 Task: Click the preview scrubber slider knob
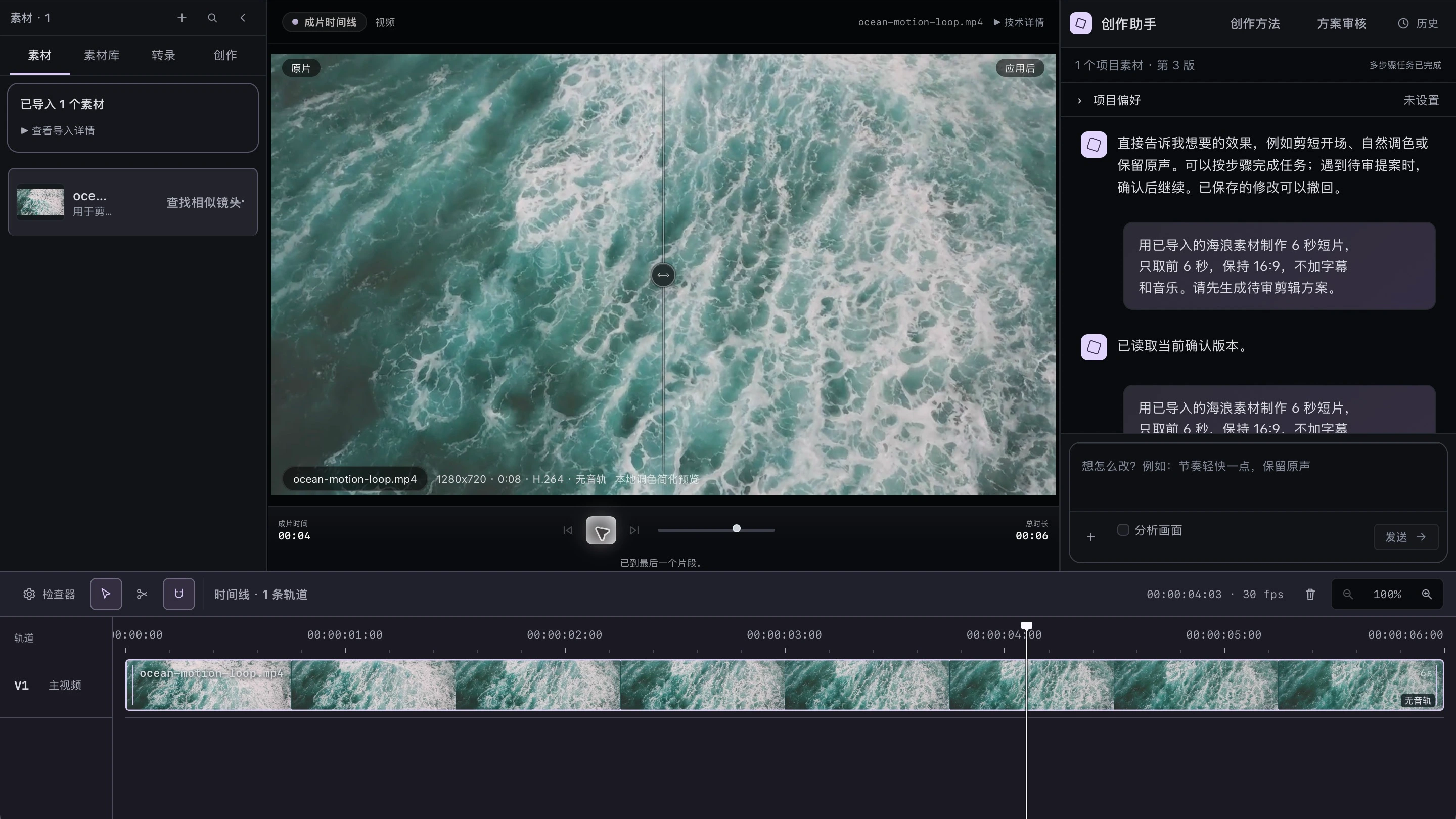(x=737, y=528)
